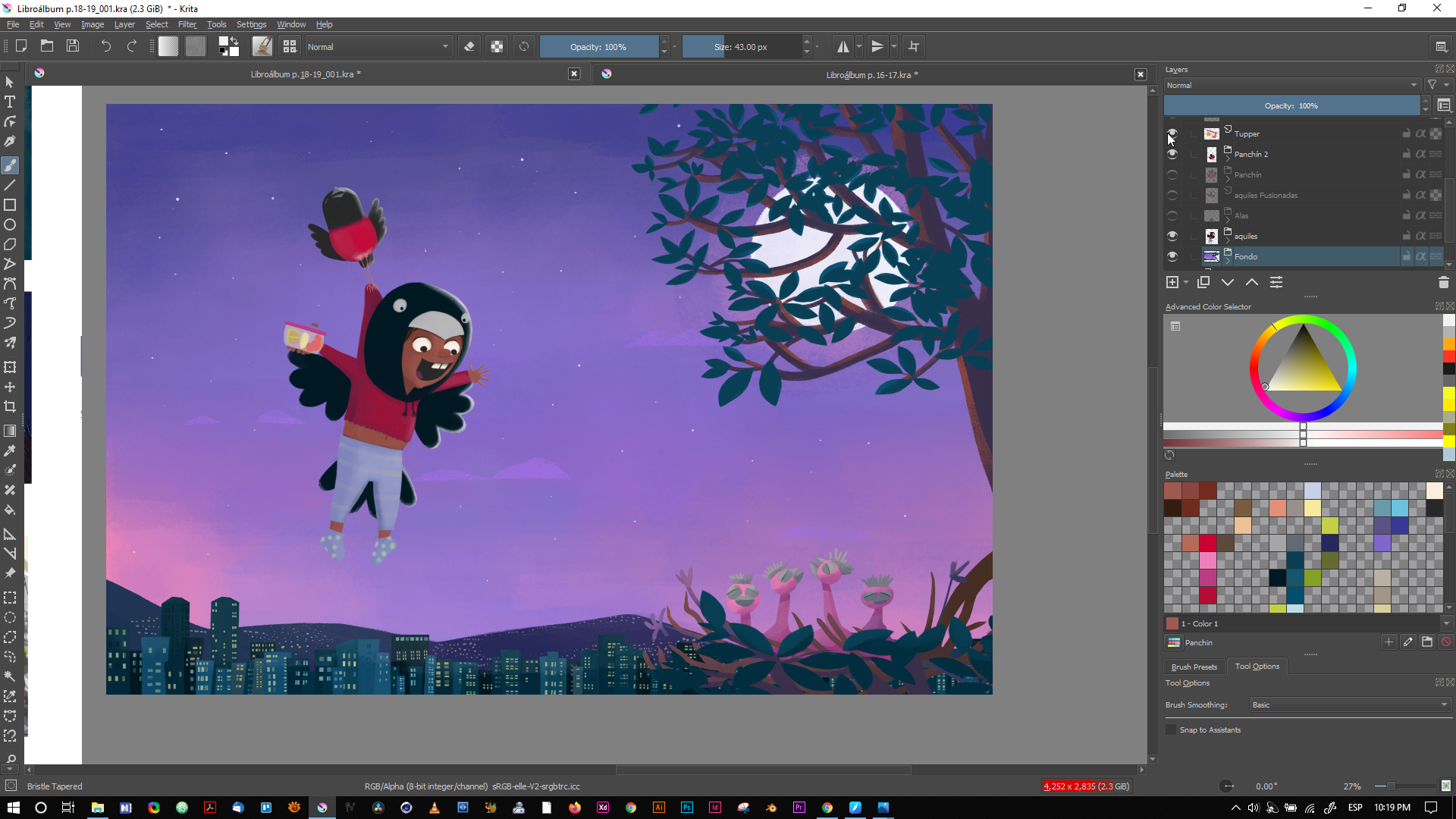Select the Line tool
This screenshot has width=1456, height=819.
(x=10, y=185)
